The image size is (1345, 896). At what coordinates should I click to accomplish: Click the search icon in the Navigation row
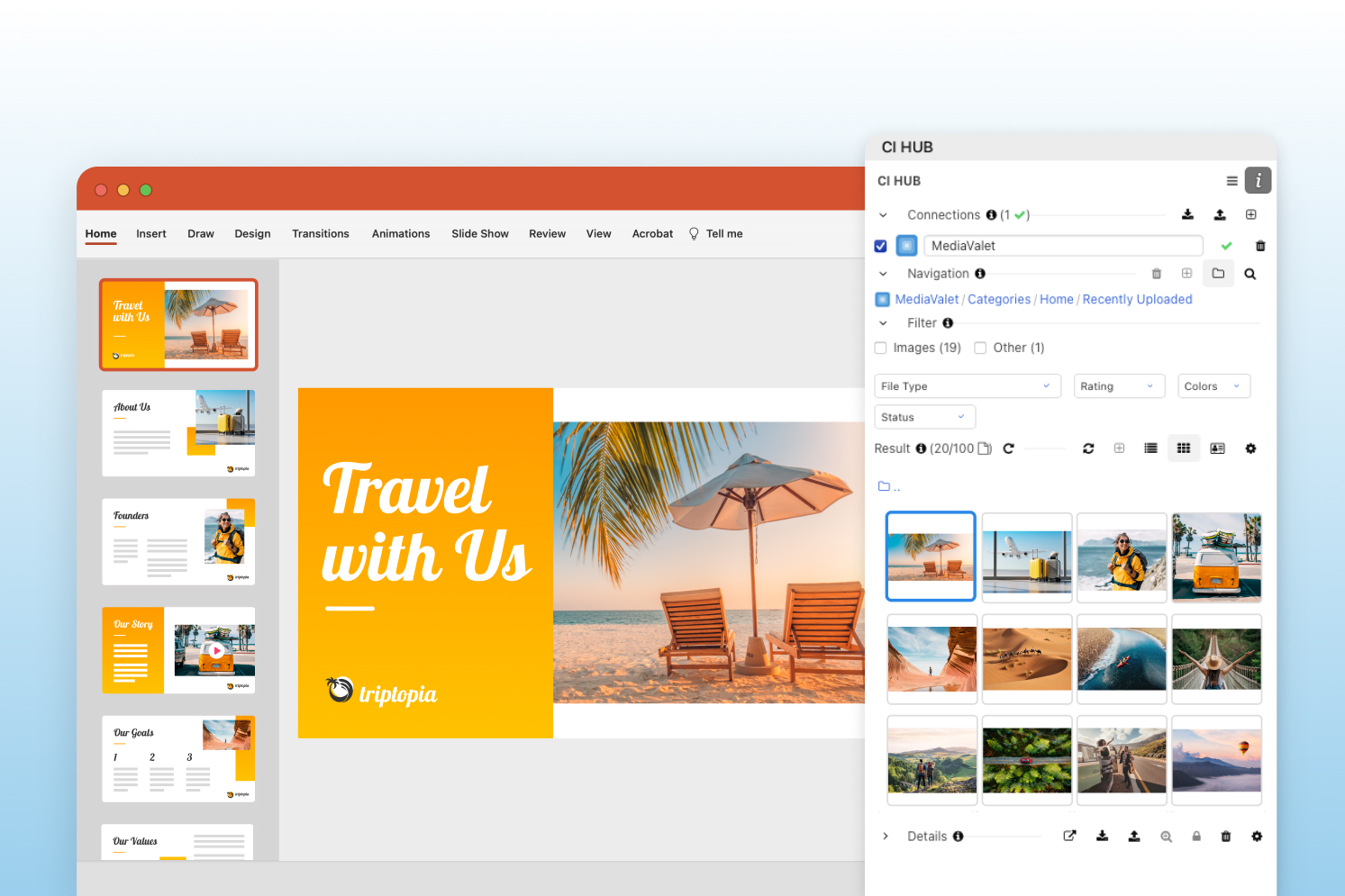pos(1250,273)
